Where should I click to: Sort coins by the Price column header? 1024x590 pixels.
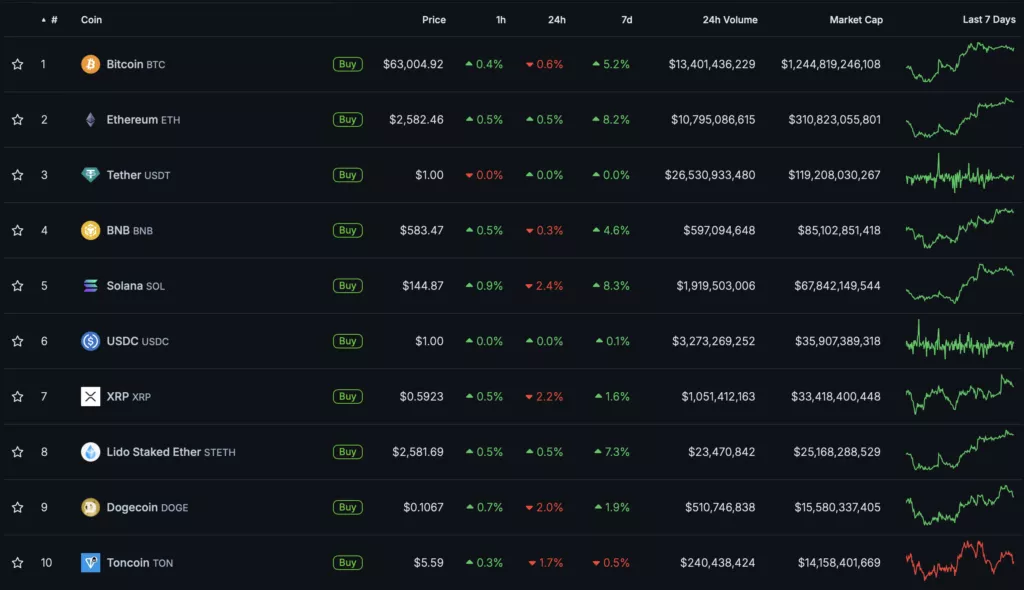click(x=433, y=20)
